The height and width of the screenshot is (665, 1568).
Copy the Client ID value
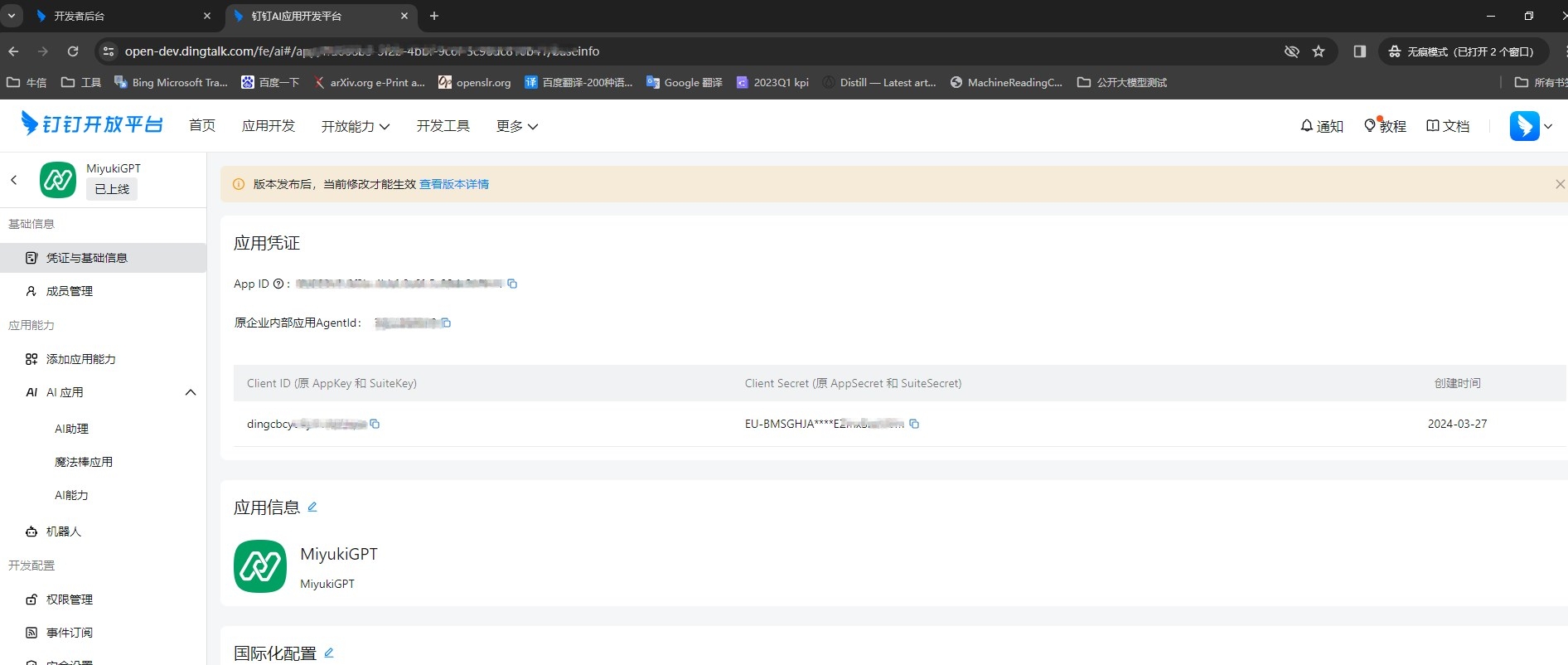(375, 424)
